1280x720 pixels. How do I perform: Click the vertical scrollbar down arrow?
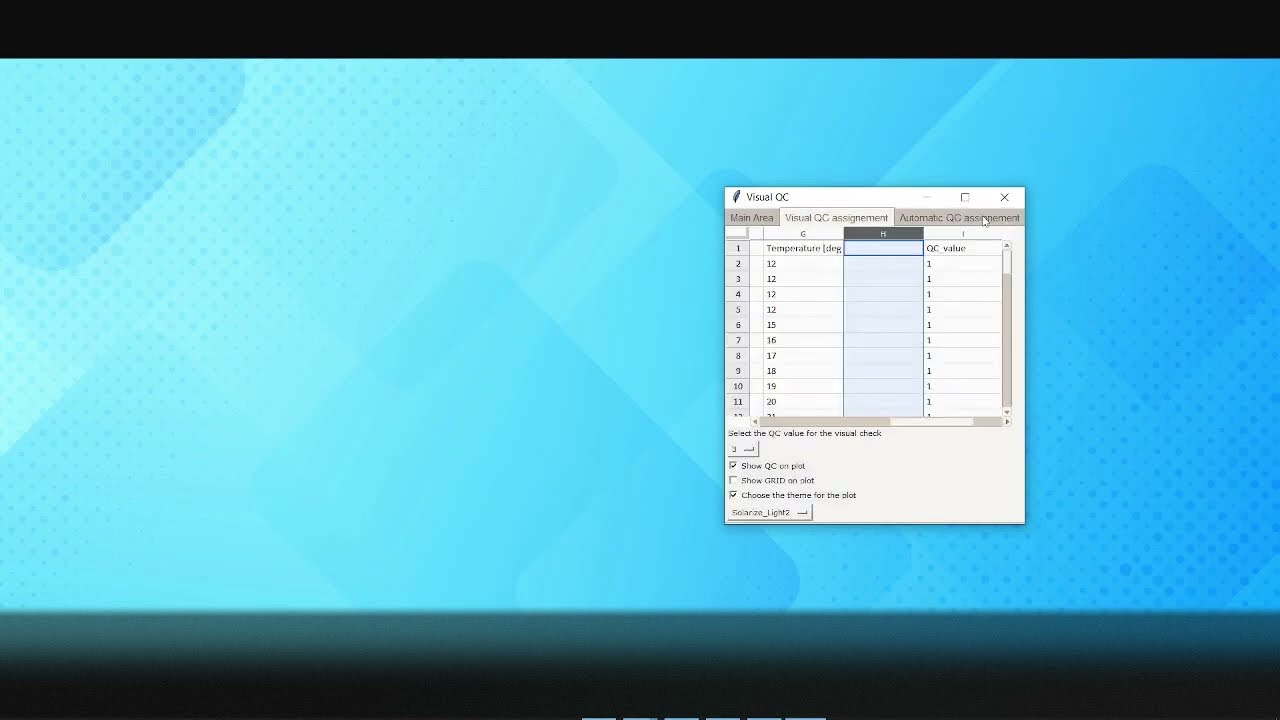tap(1006, 412)
